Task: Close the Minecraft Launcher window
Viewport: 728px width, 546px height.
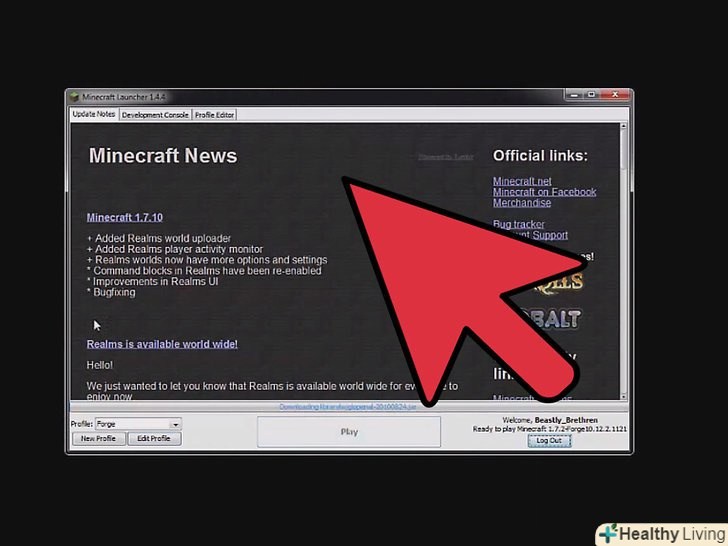Action: 615,95
